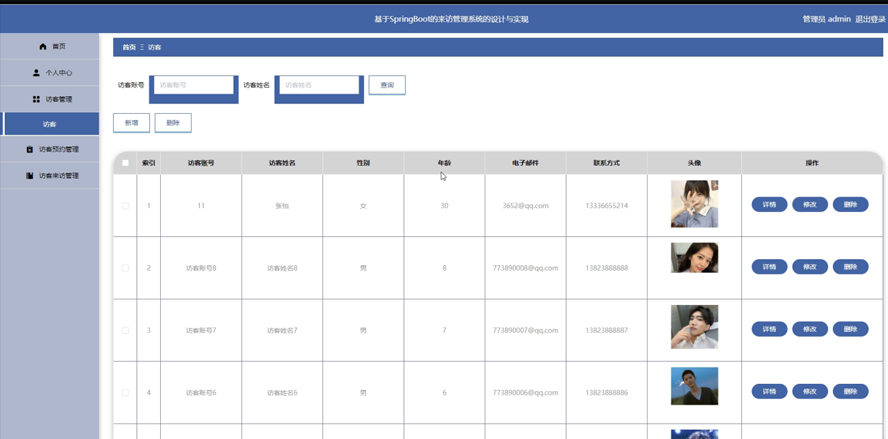The width and height of the screenshot is (888, 439).
Task: Open 个人中心 sidebar menu
Action: pos(49,73)
